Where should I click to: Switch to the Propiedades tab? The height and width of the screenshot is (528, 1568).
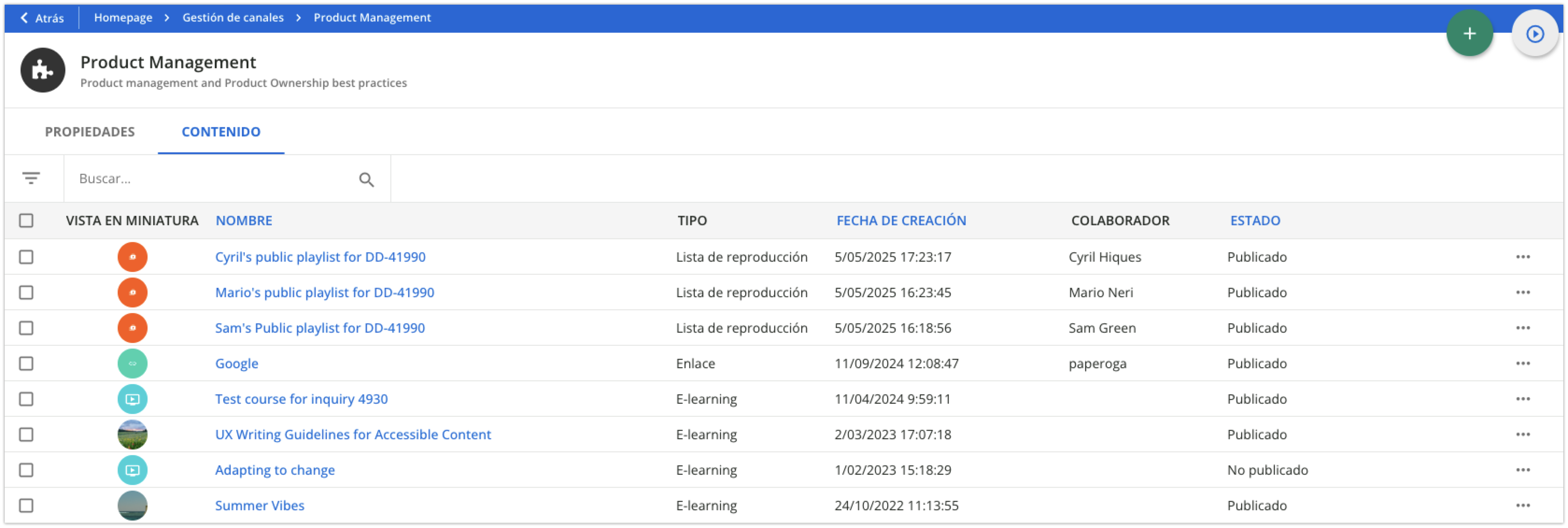[90, 132]
